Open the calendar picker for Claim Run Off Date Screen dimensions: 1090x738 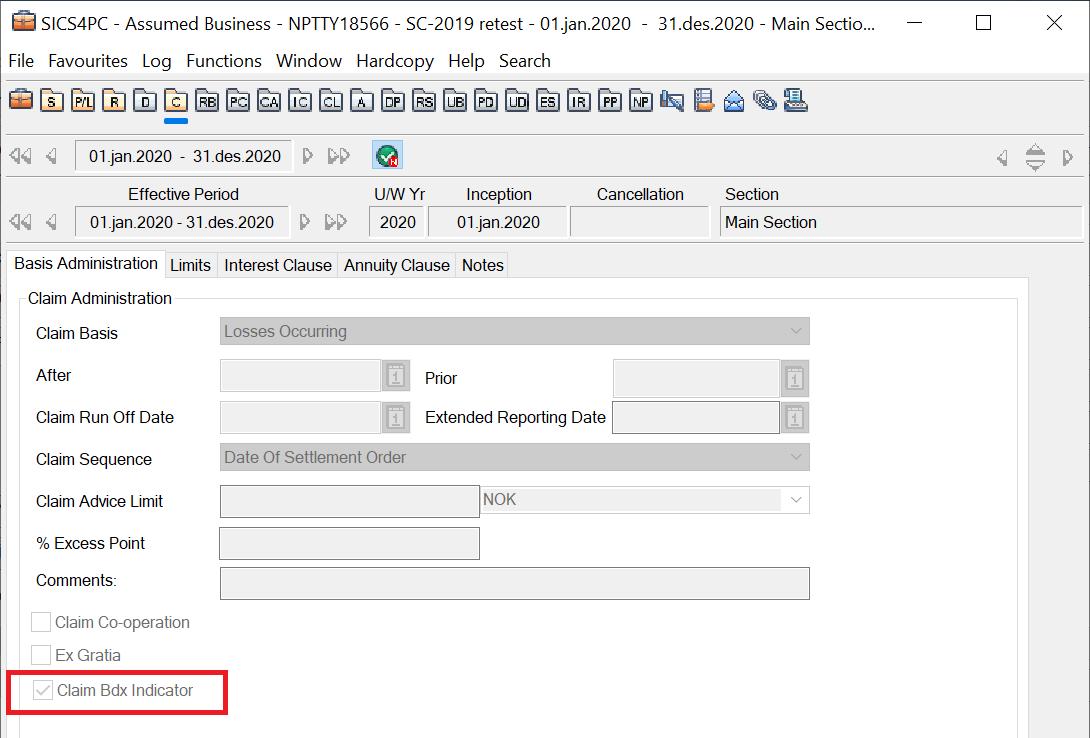[396, 417]
